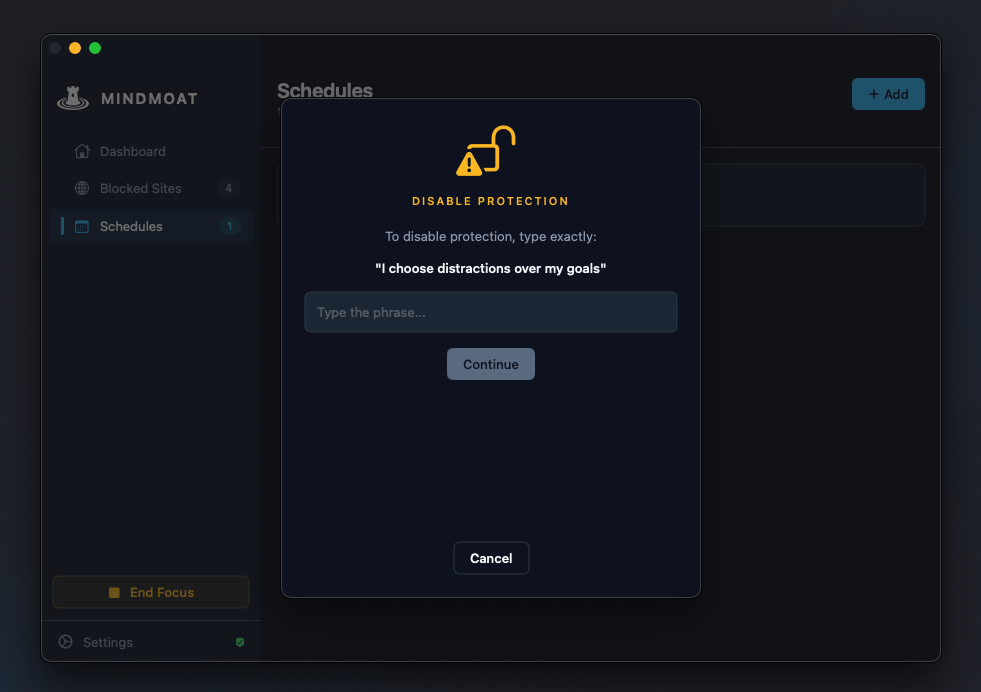Image resolution: width=981 pixels, height=692 pixels.
Task: Select the house icon beside Dashboard
Action: coord(81,151)
